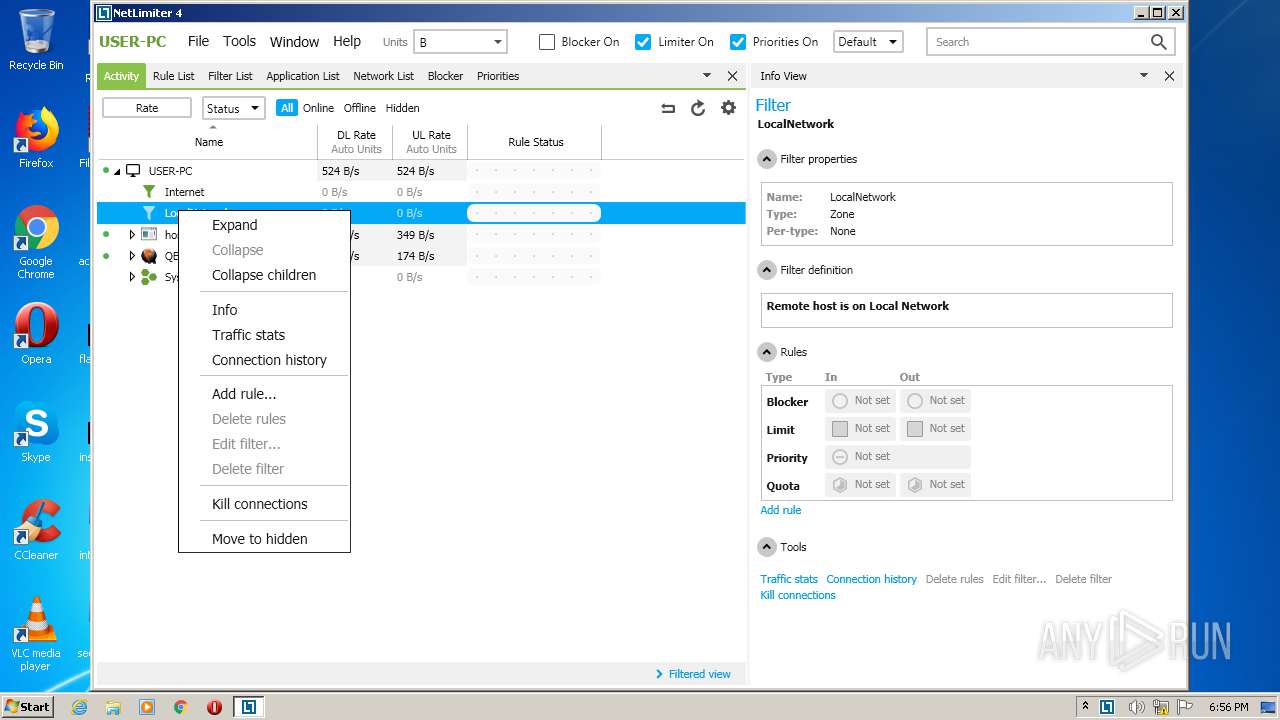Click the USER-PC computer monitor icon
1280x720 pixels.
[133, 171]
